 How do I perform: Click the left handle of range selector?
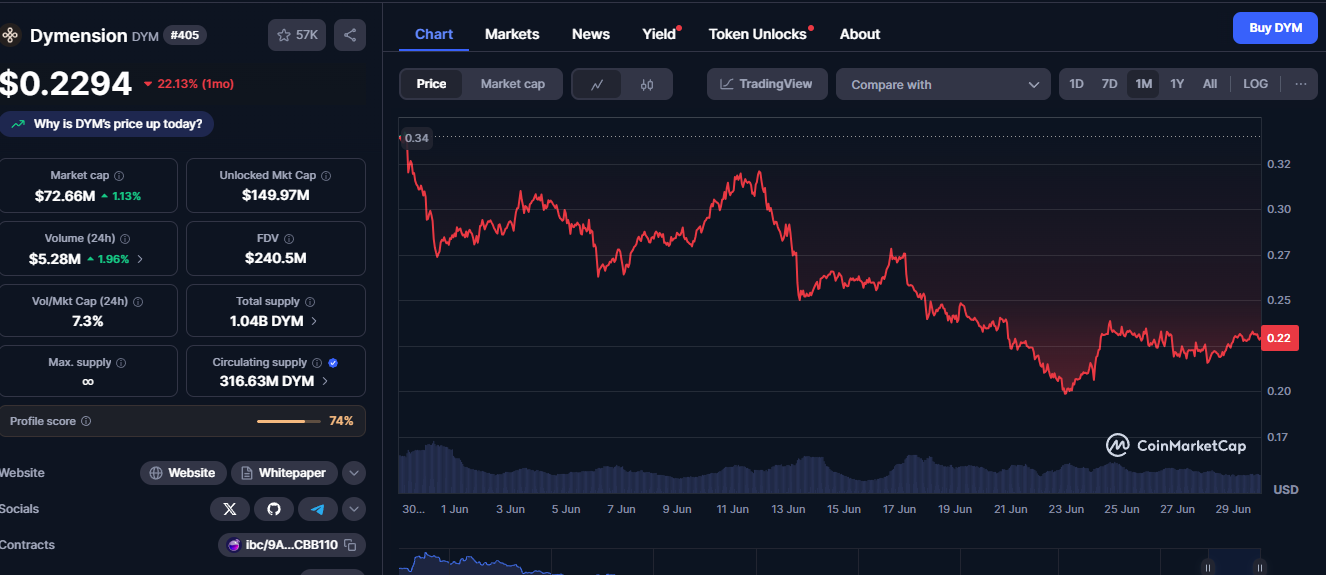tap(1208, 567)
